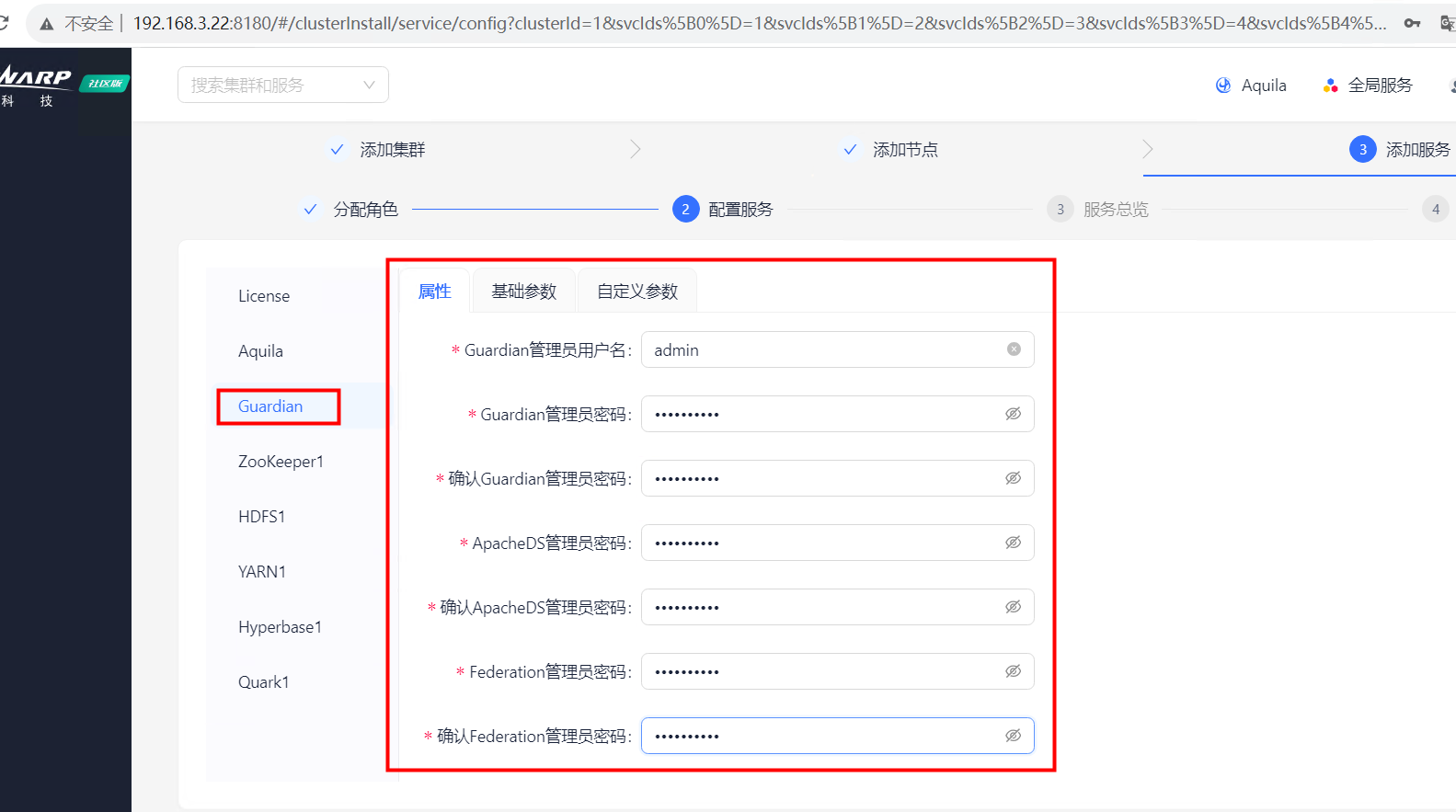Focus the Federation管理员密码 field

pos(838,671)
